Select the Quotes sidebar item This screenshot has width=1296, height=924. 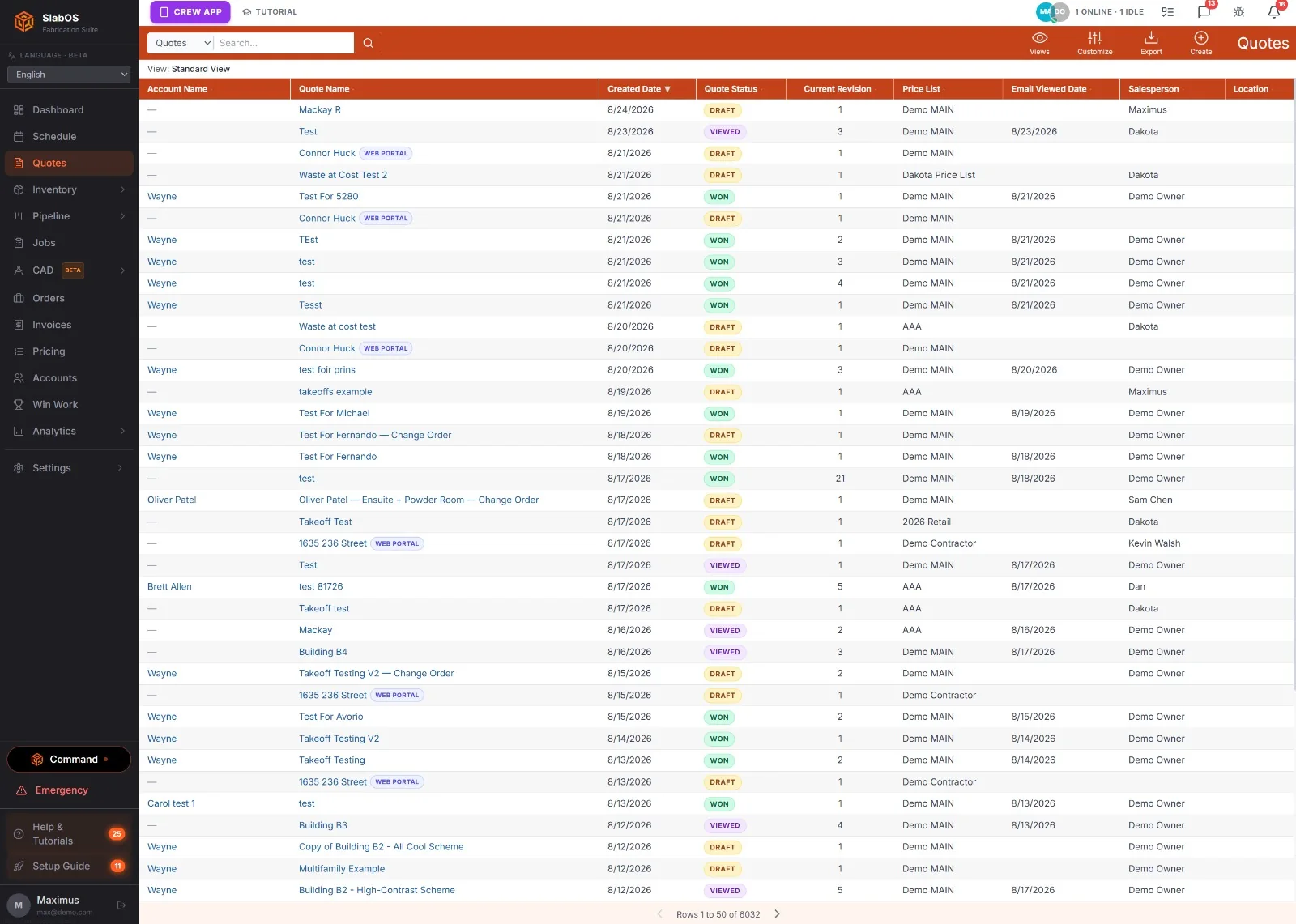[69, 163]
